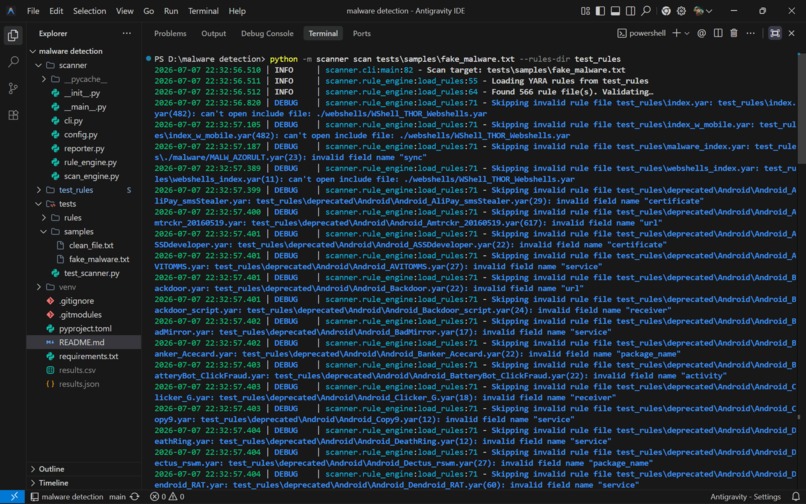Viewport: 806px width, 504px height.
Task: Open the Go menu
Action: pyautogui.click(x=149, y=11)
